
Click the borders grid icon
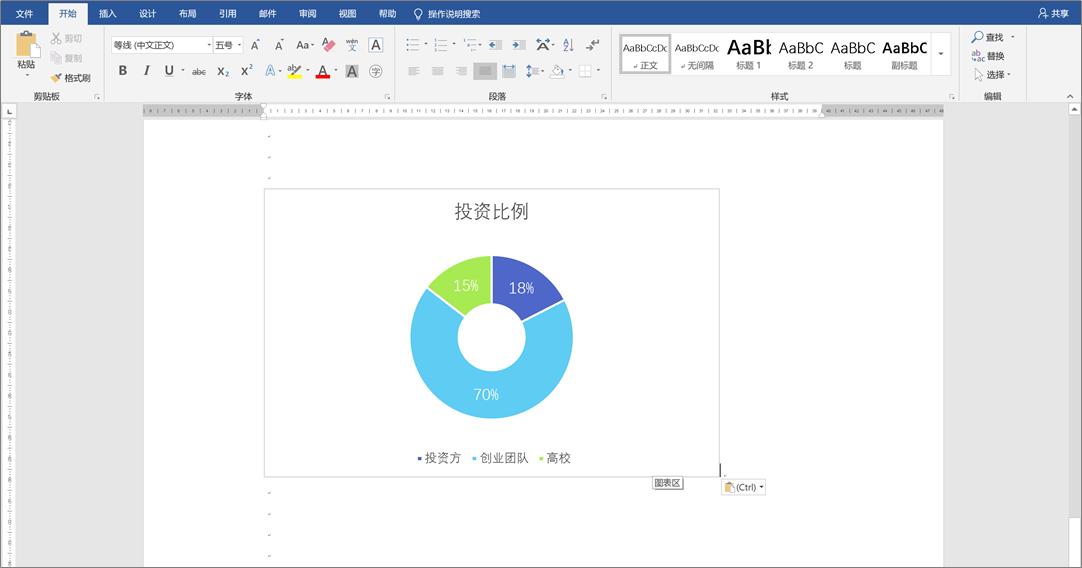tap(584, 71)
